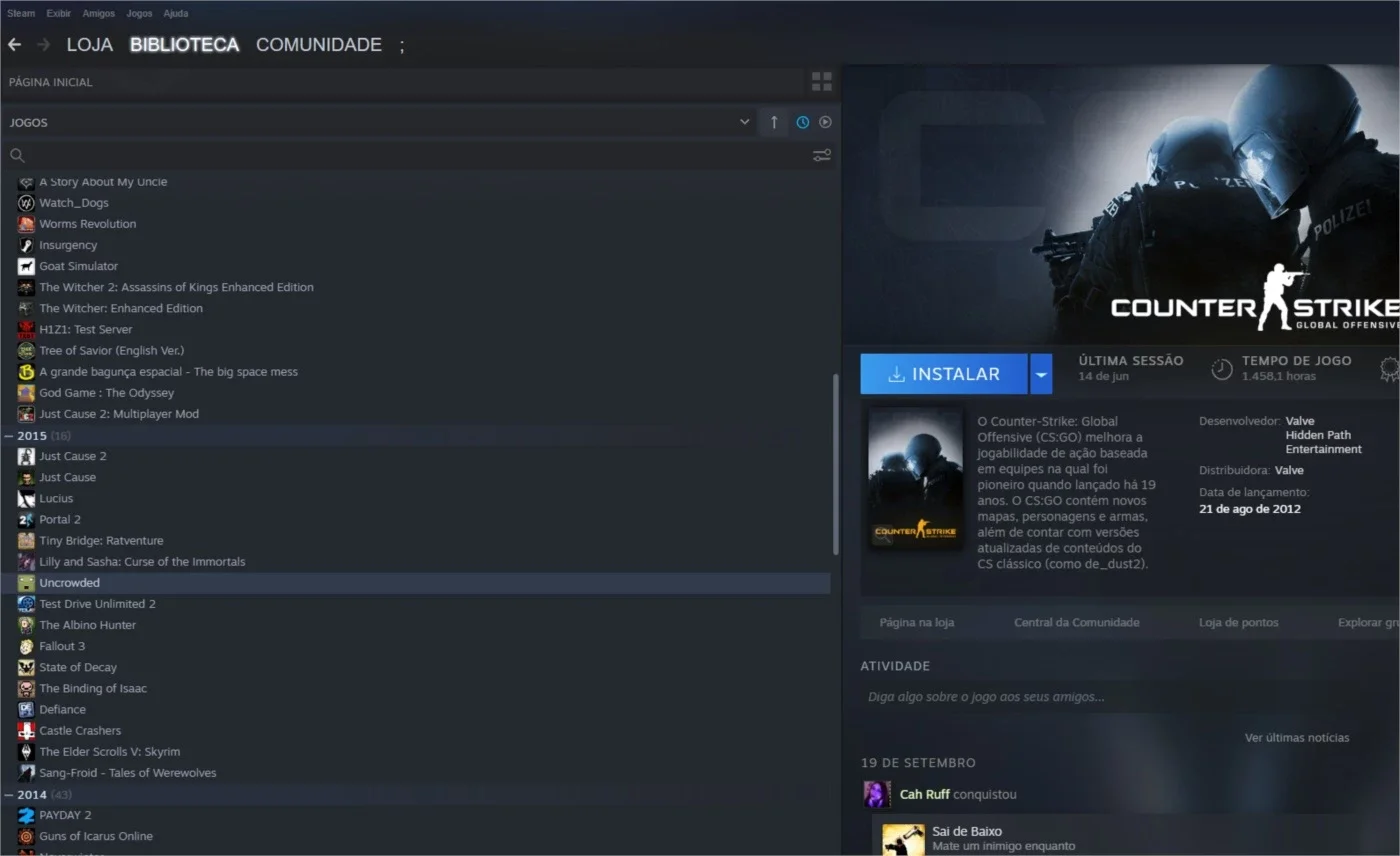Screen dimensions: 1400x856
Task: Open Cah Ruff's profile name
Action: (x=925, y=795)
